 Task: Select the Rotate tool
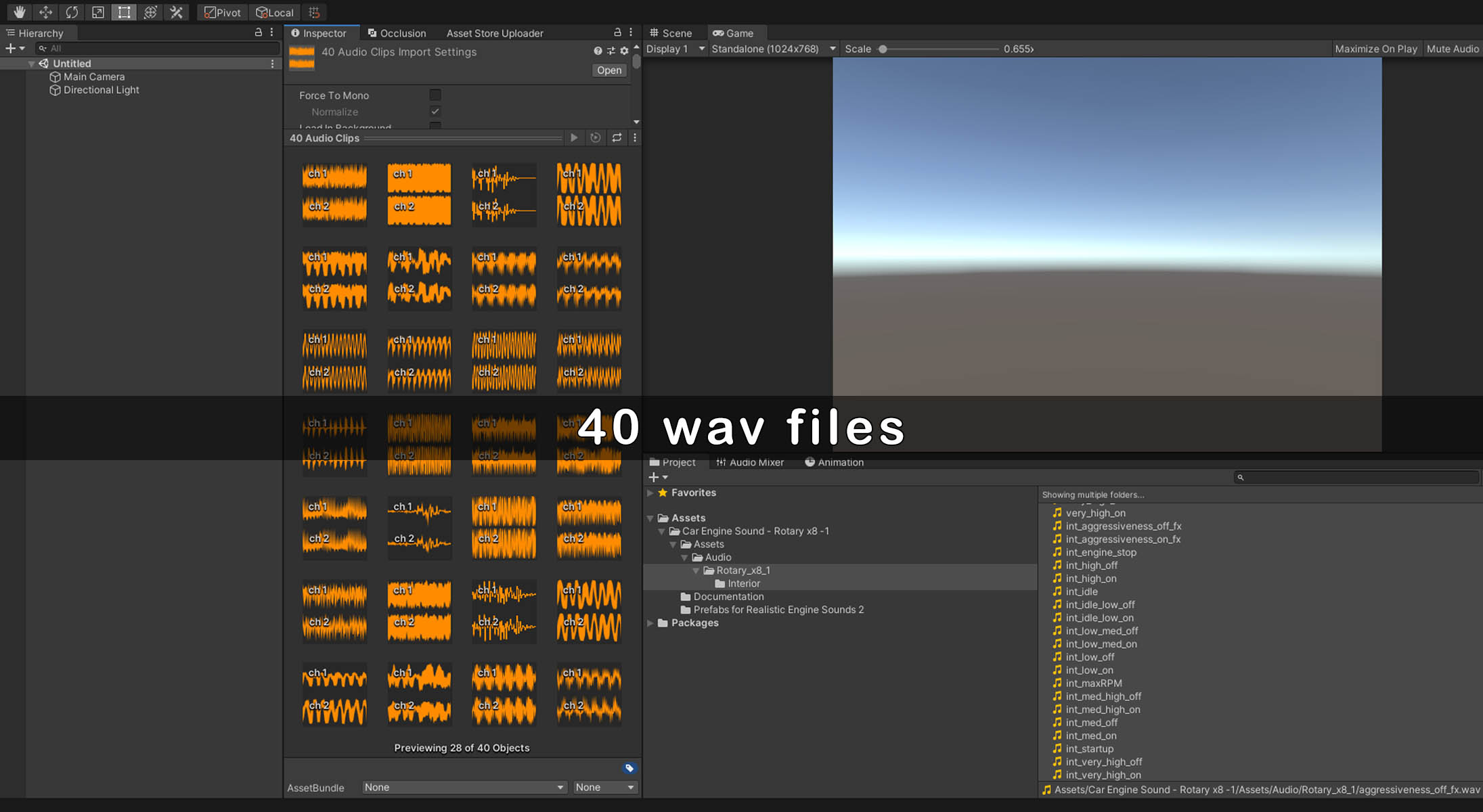(72, 12)
